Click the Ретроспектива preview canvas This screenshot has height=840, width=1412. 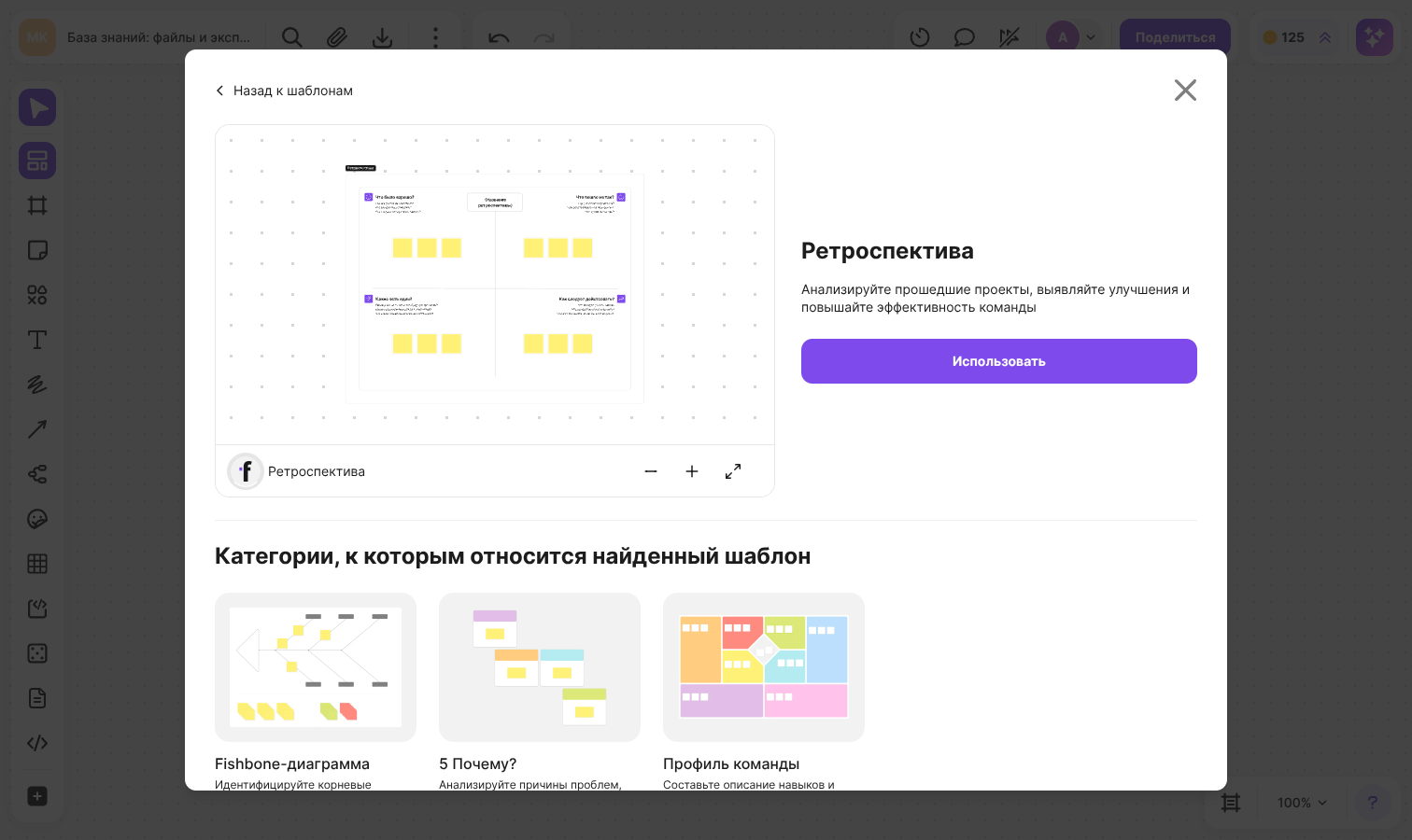coord(495,285)
